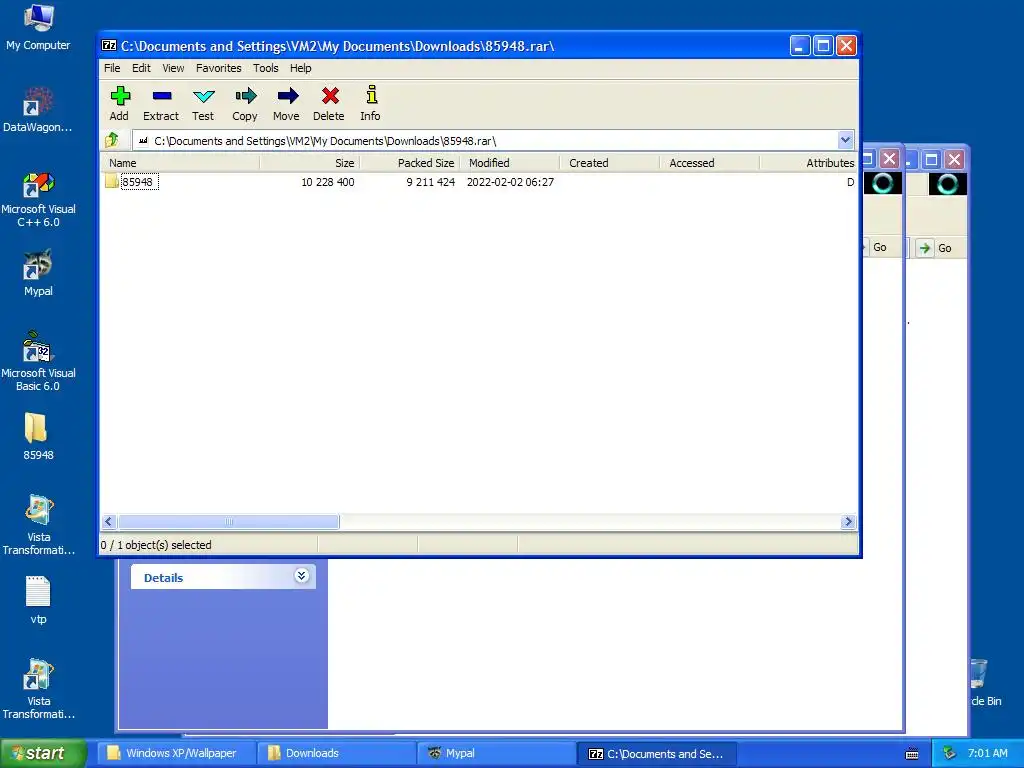Open the View menu
This screenshot has height=768, width=1024.
[x=173, y=68]
